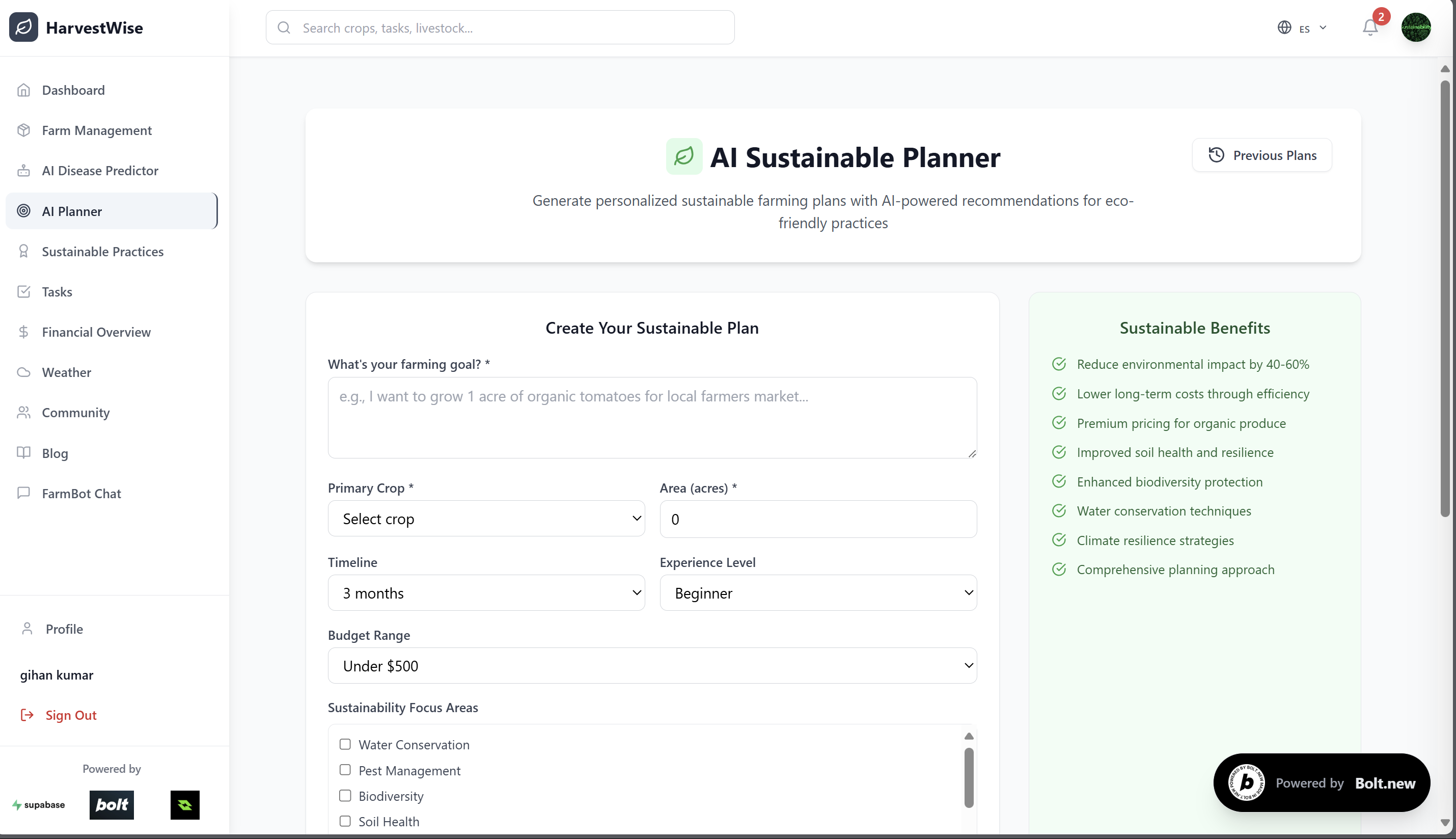Switch to the Tasks section
The height and width of the screenshot is (839, 1456).
pos(57,291)
